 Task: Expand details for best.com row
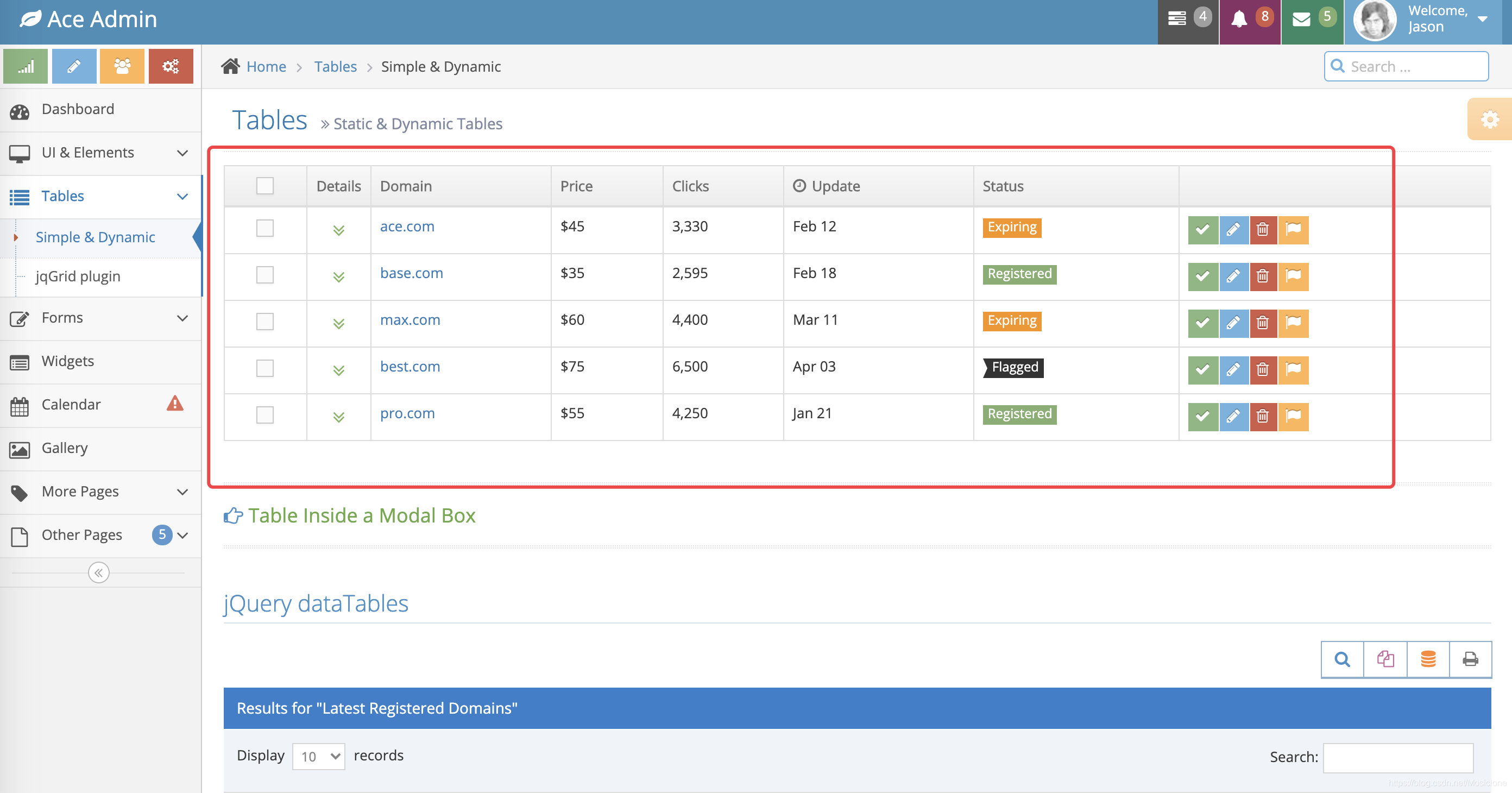339,370
